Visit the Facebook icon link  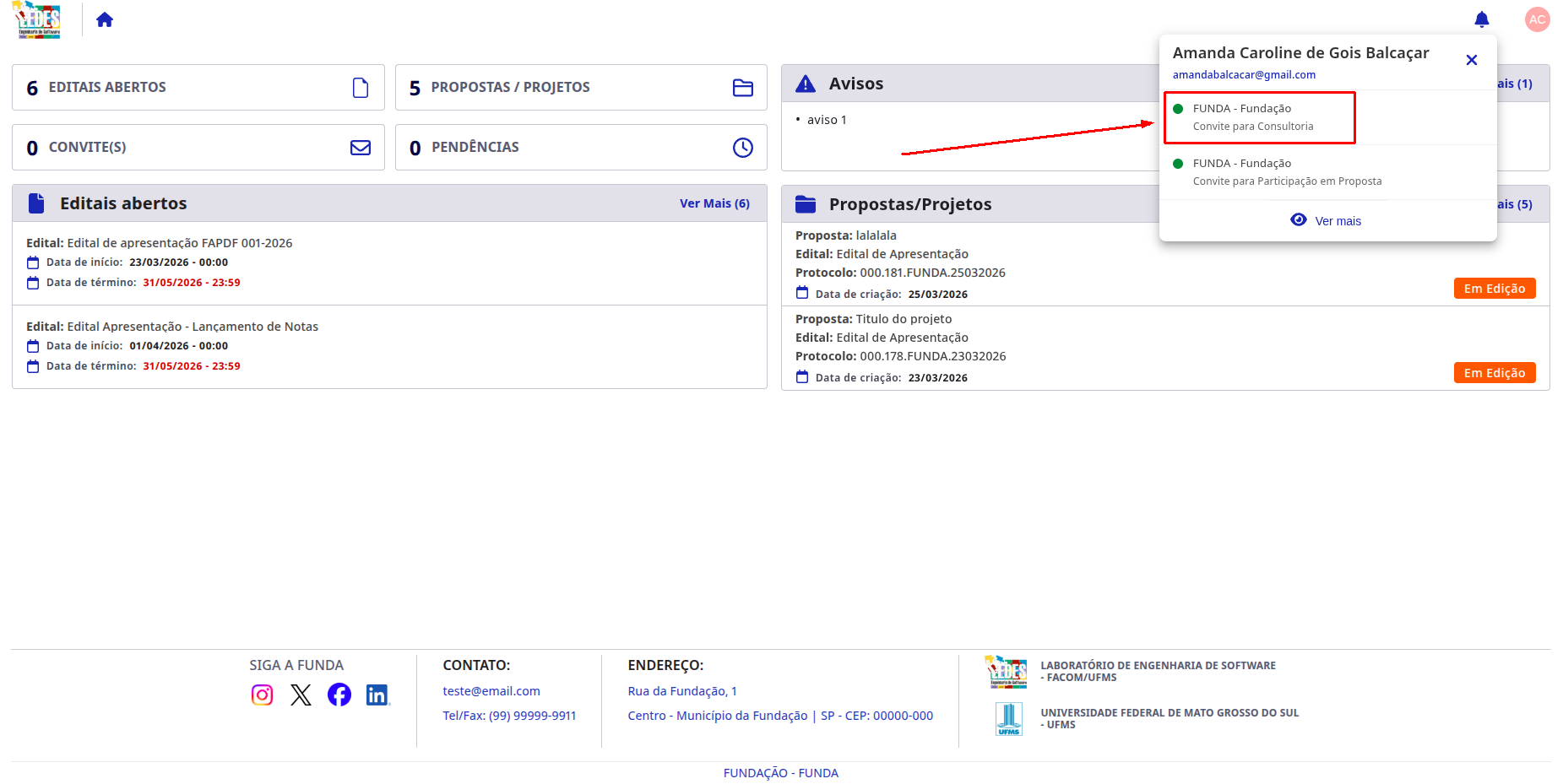click(x=339, y=695)
